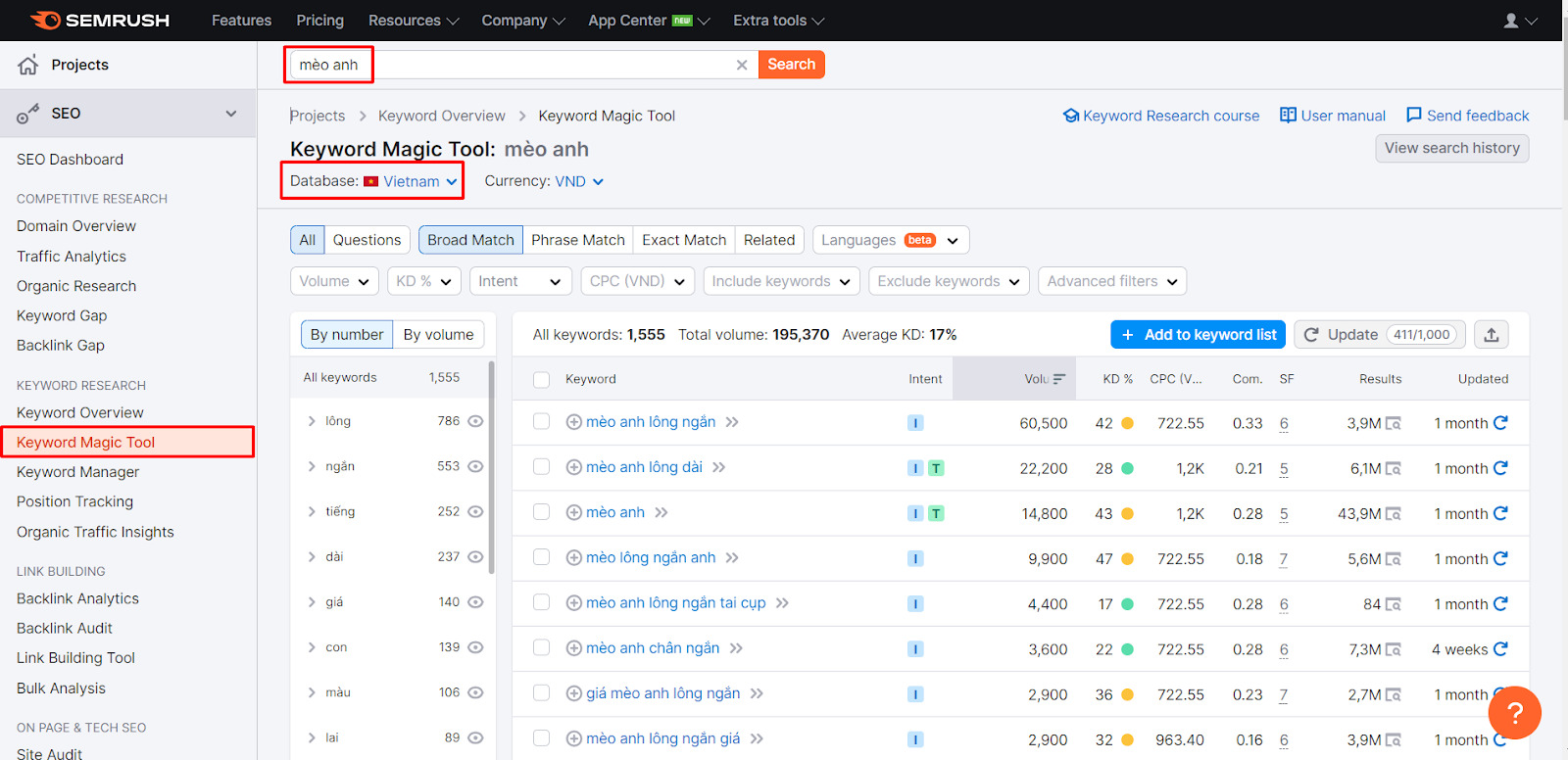Add mèo lông ngắn anh using plus icon
The width and height of the screenshot is (1568, 760).
(574, 558)
